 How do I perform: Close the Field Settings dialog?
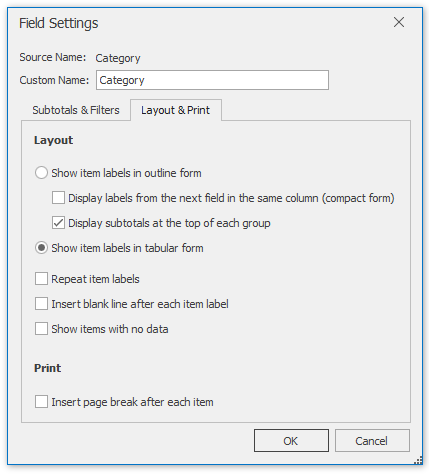[x=399, y=22]
